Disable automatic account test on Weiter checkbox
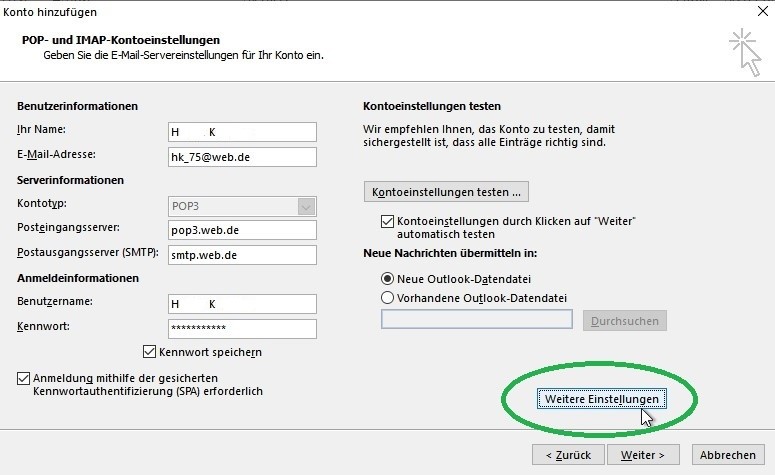The image size is (775, 475). (387, 221)
